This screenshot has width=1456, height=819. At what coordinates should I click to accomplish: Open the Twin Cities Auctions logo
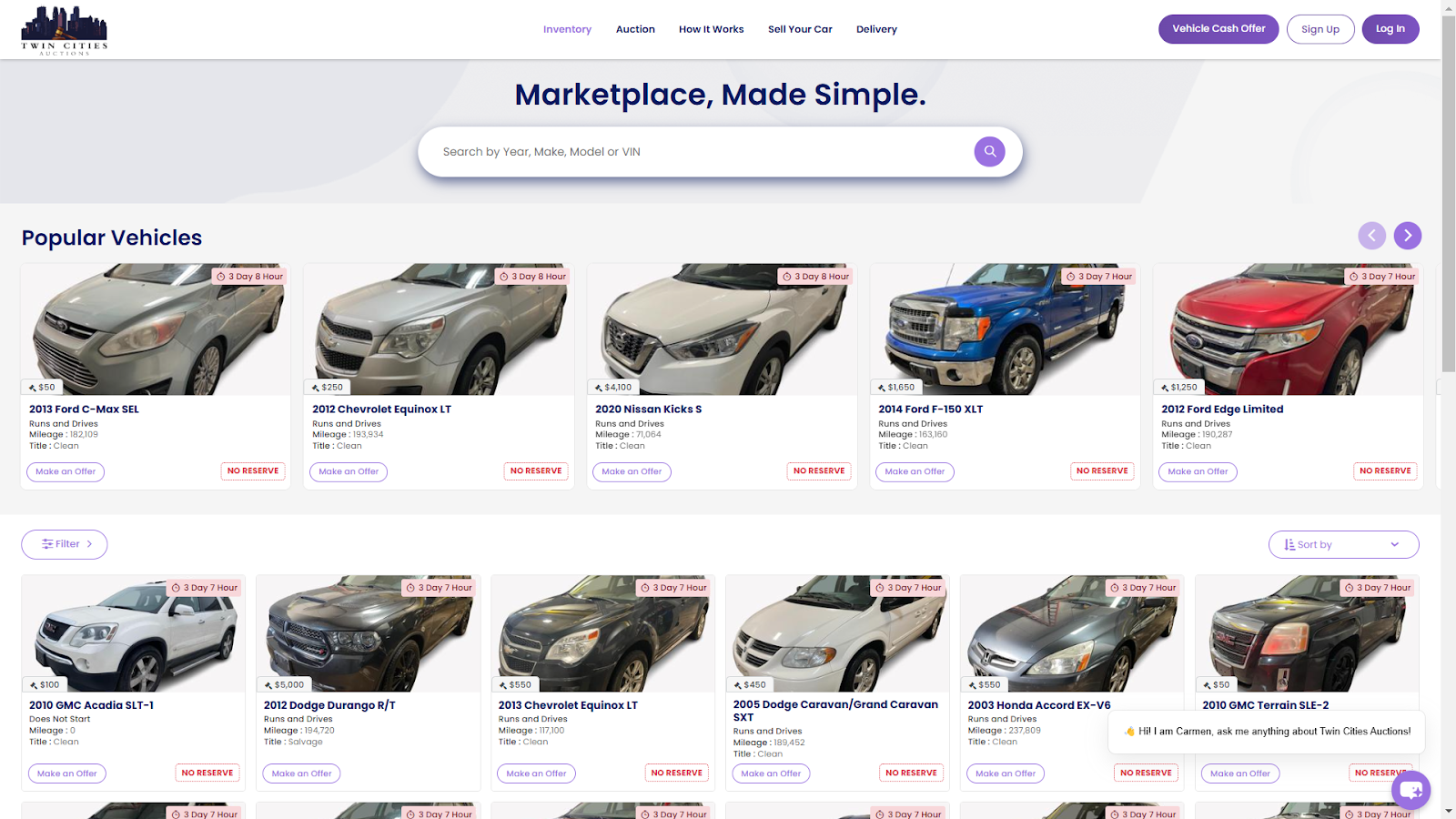pos(65,30)
